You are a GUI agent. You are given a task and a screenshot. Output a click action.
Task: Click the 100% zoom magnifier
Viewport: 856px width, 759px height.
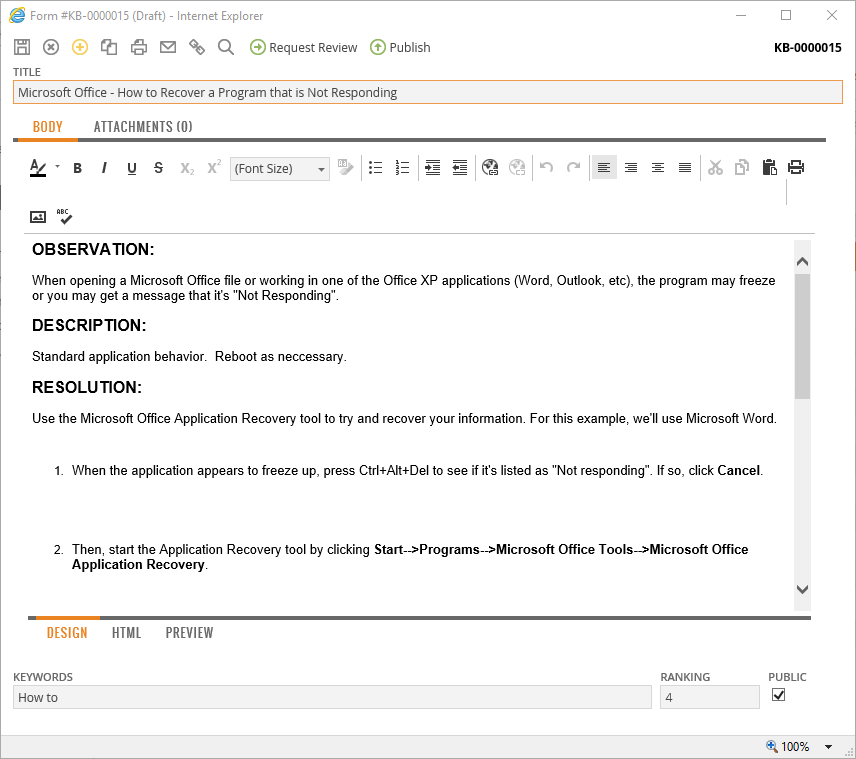point(771,746)
